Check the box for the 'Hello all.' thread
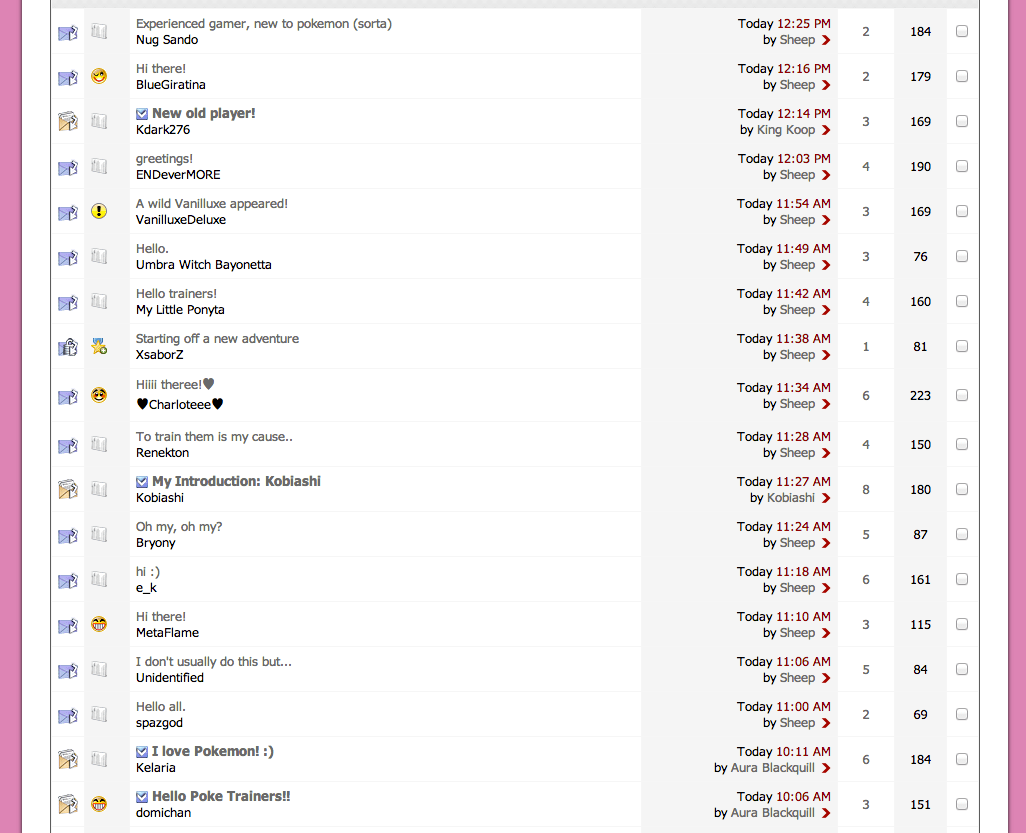Image resolution: width=1026 pixels, height=833 pixels. 962,714
